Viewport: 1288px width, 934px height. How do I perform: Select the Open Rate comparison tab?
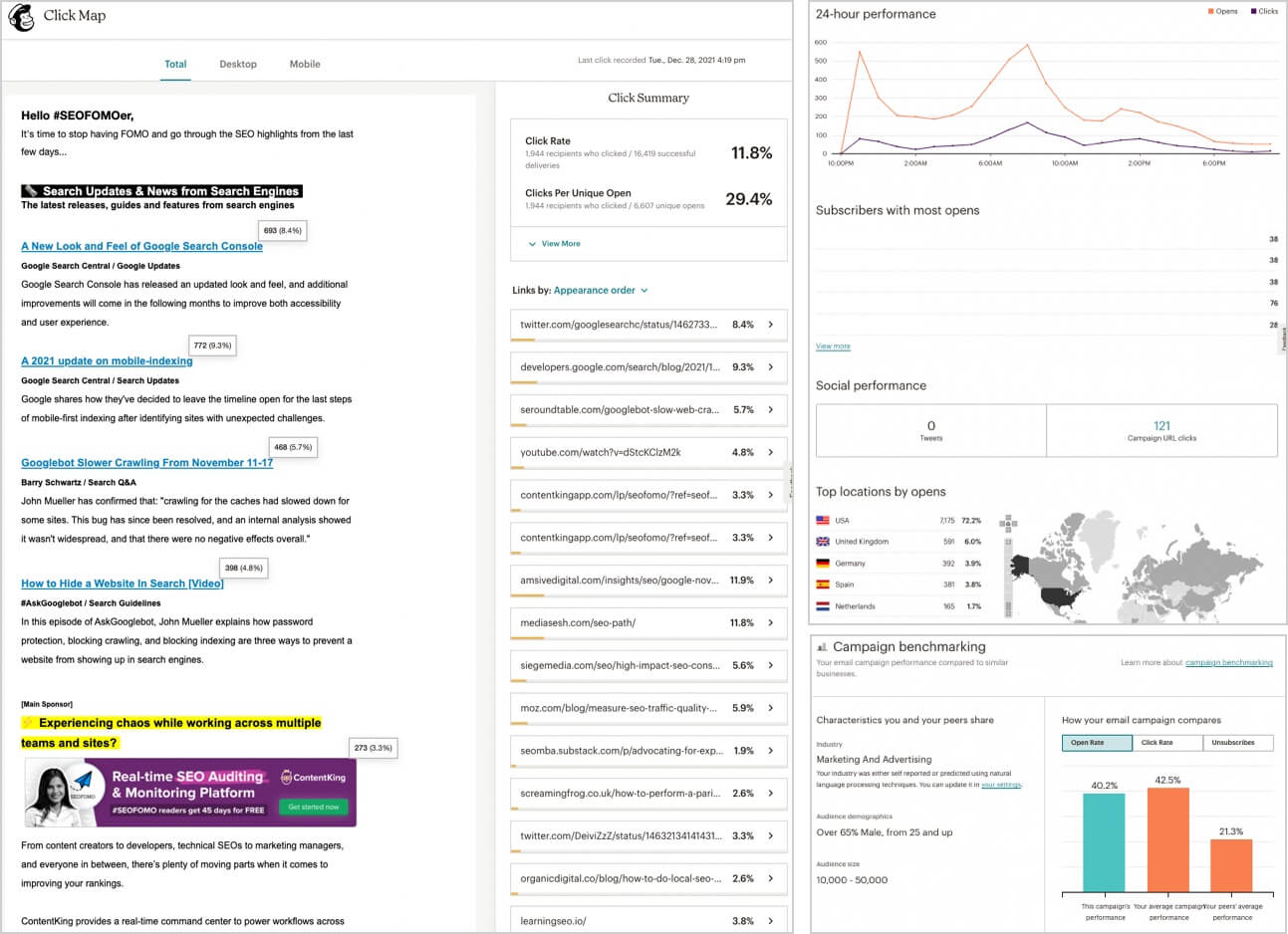[x=1097, y=743]
